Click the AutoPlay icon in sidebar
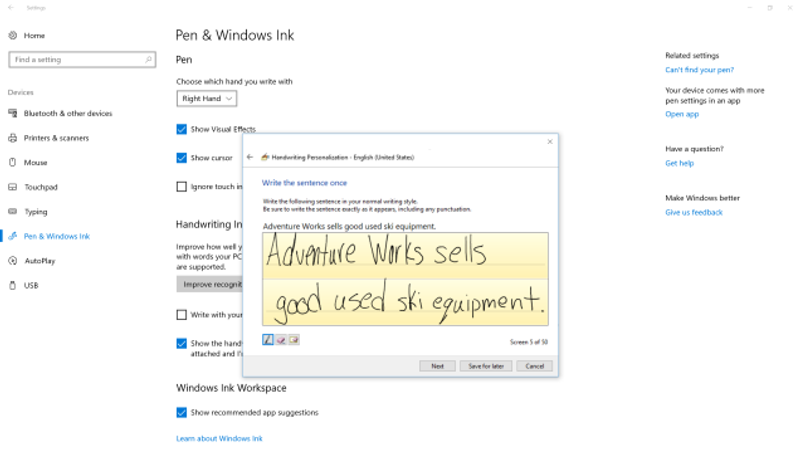 13,261
